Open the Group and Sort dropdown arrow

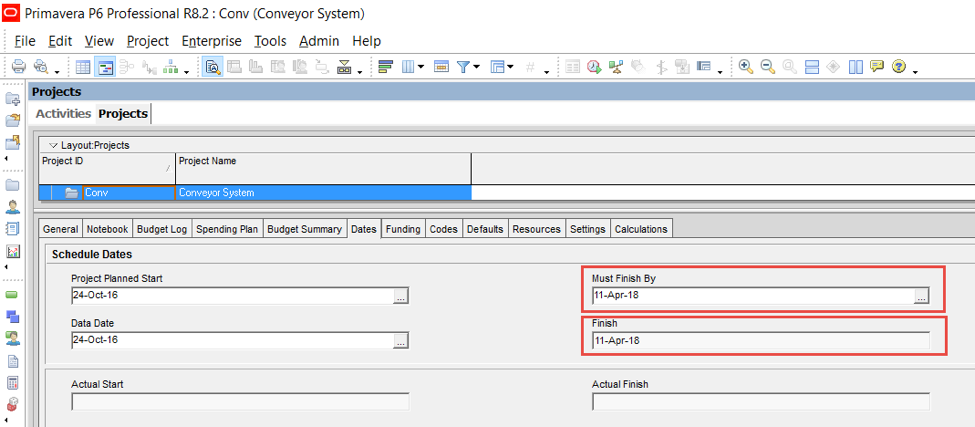[510, 67]
